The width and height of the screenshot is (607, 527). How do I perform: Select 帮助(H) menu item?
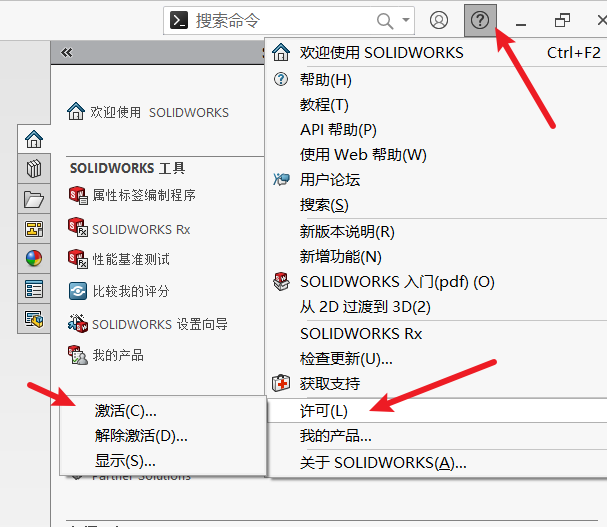pos(436,80)
